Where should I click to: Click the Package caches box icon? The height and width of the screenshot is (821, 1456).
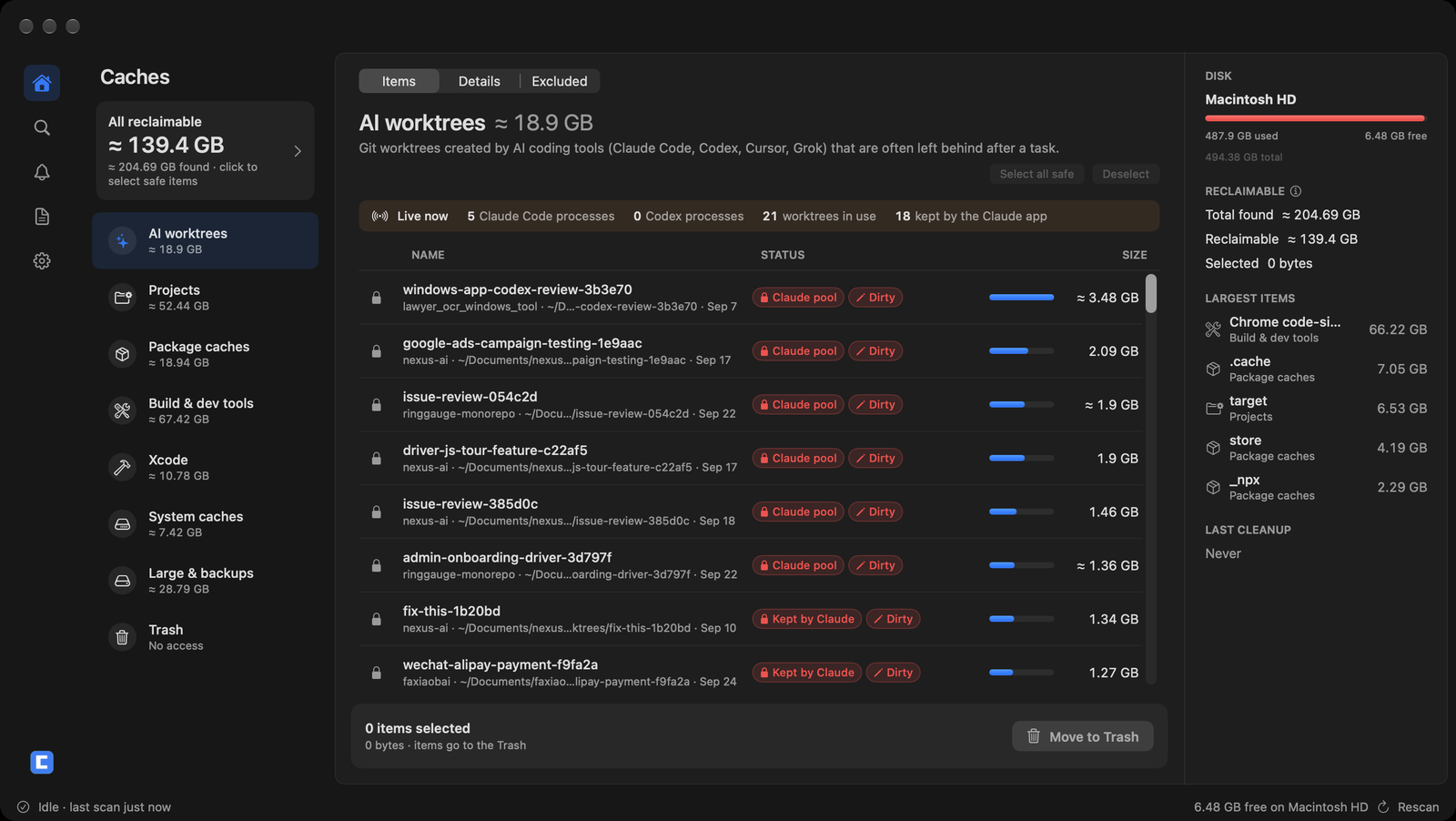point(122,354)
